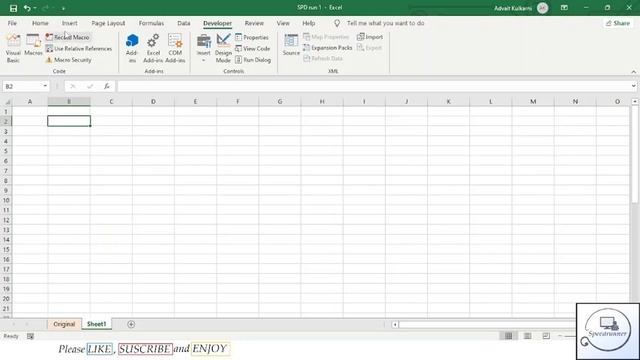The image size is (640, 360).
Task: Click vertical scrollbar up arrow
Action: tap(635, 101)
